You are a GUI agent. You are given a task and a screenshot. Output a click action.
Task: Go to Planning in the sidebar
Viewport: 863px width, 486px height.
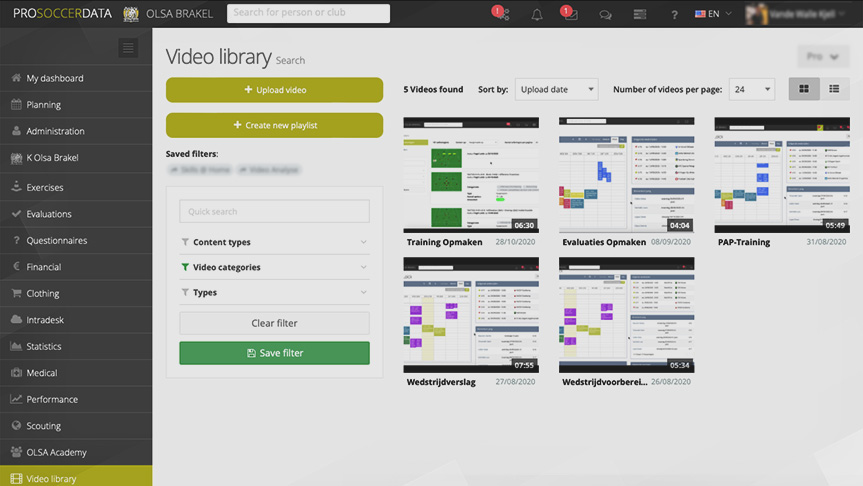(x=43, y=105)
